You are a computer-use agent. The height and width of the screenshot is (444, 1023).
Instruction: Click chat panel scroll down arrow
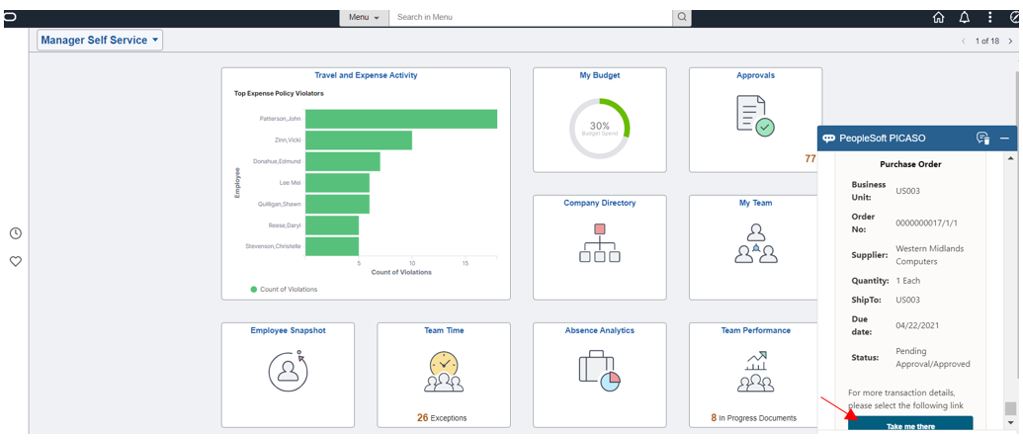tap(1011, 422)
